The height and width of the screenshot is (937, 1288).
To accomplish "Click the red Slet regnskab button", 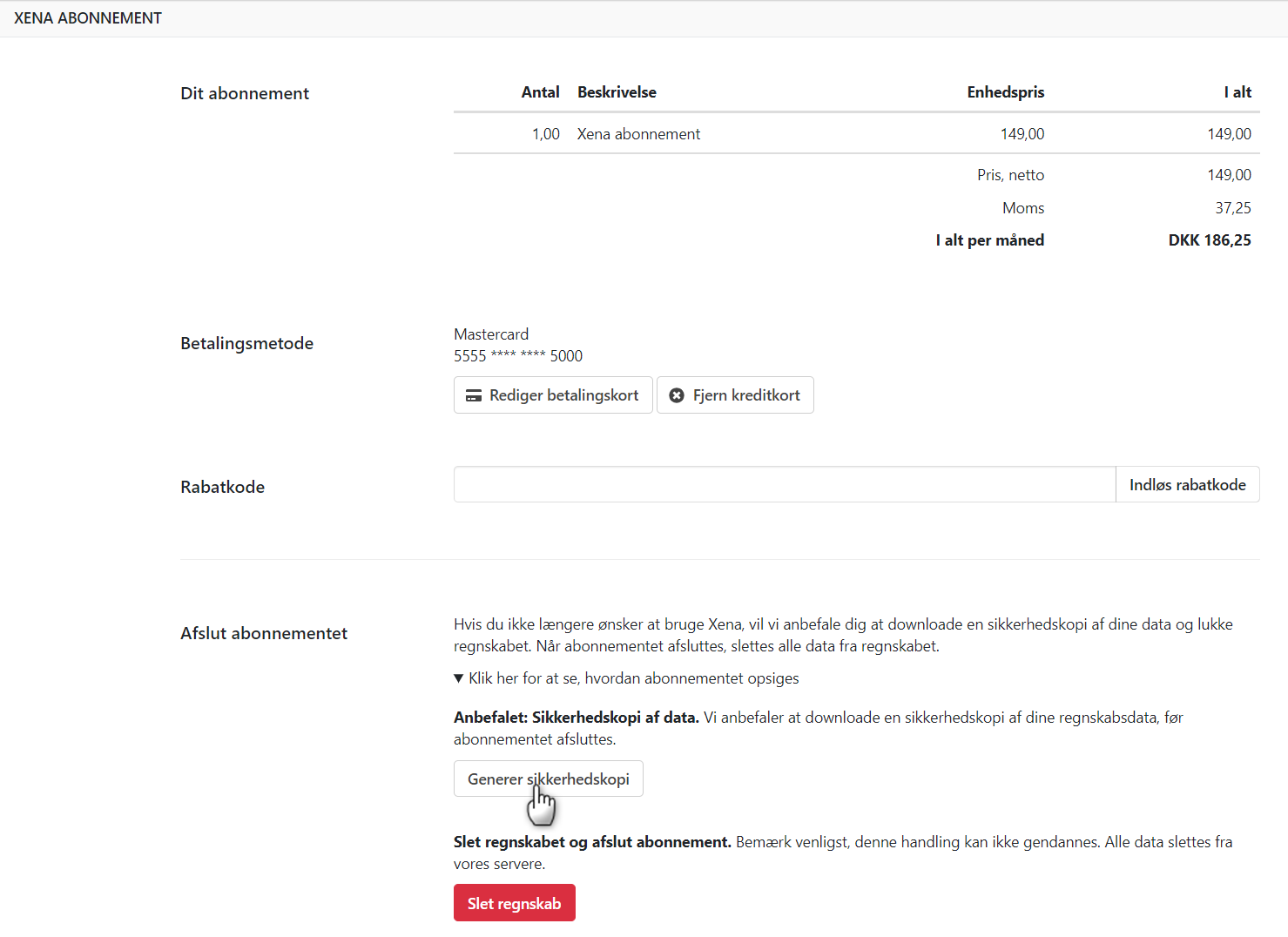I will coord(514,903).
